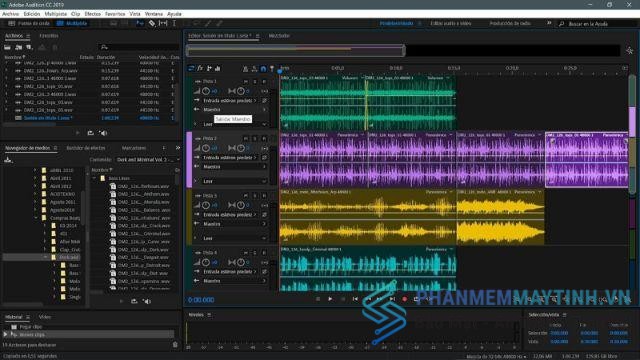
Task: Switch to Multipista view
Action: [x=72, y=23]
